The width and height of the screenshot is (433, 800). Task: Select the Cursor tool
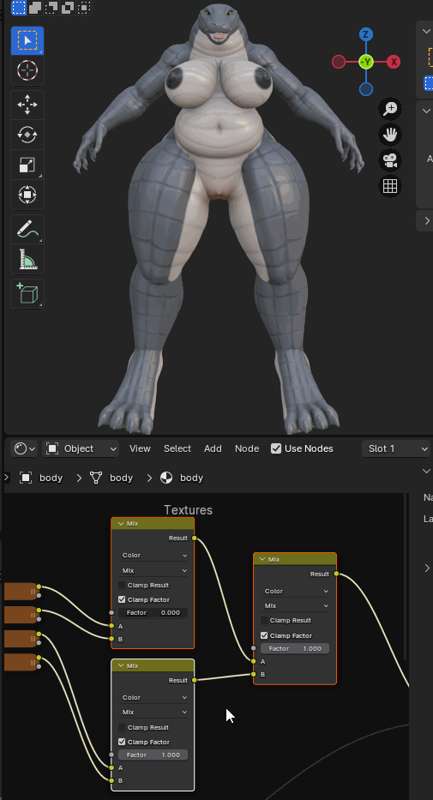coord(28,70)
